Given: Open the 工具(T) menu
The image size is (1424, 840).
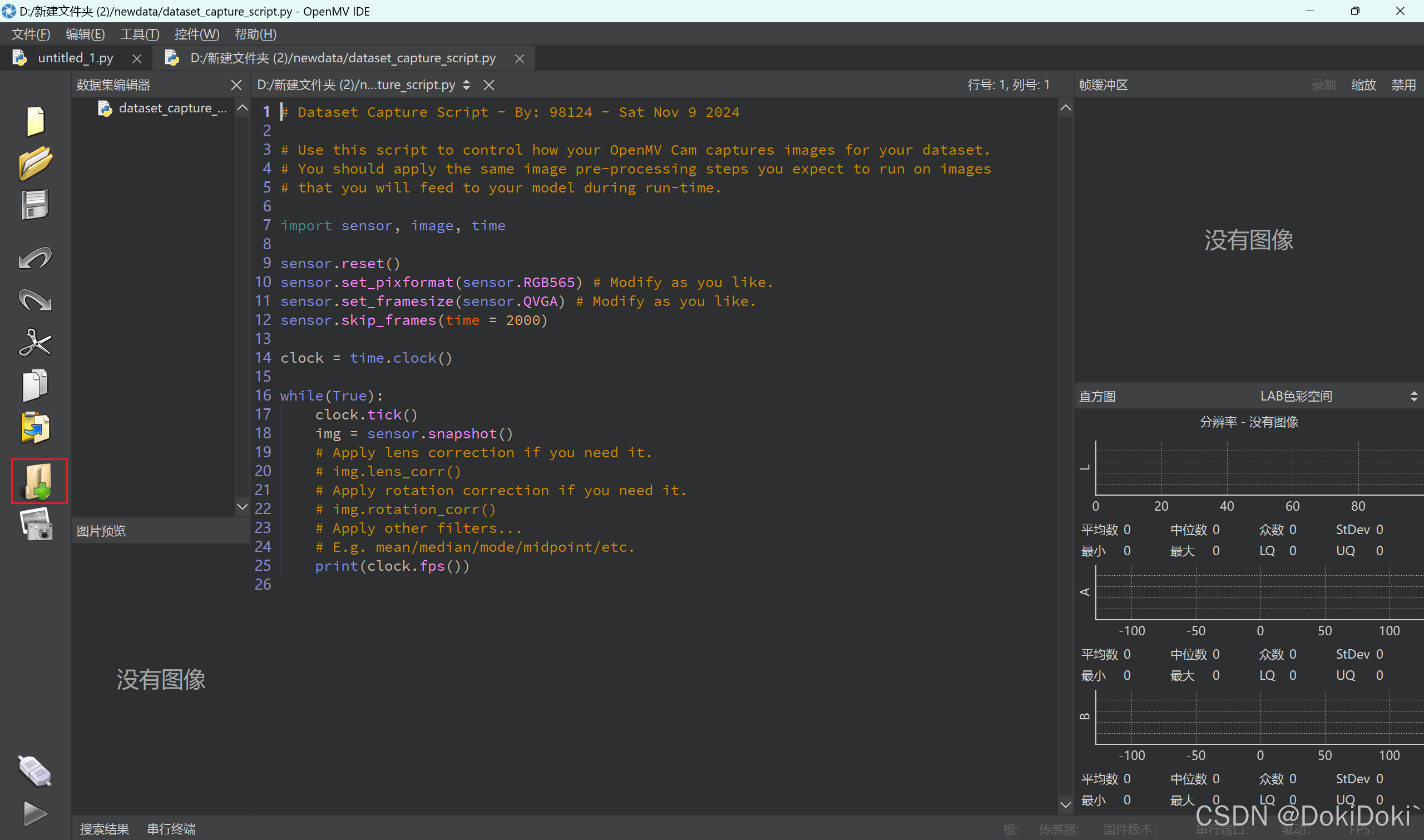Looking at the screenshot, I should [139, 34].
